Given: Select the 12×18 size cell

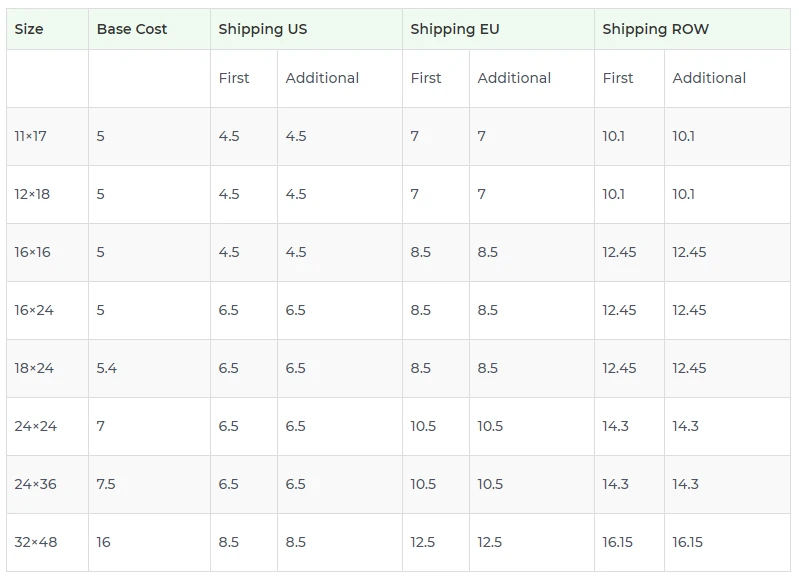Looking at the screenshot, I should [32, 194].
